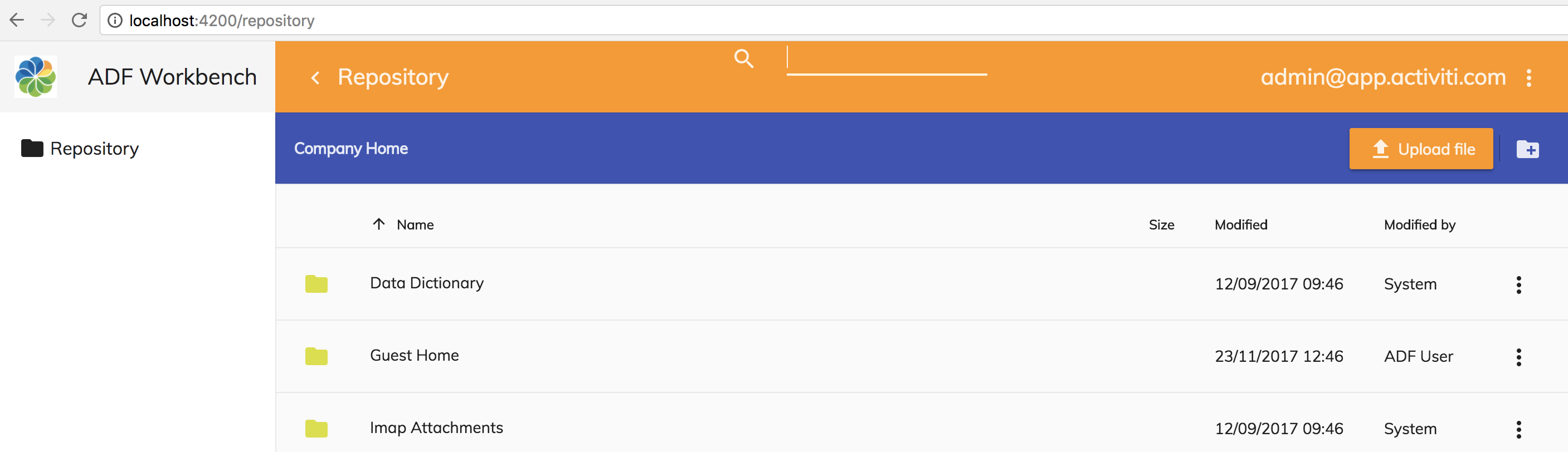Screen dimensions: 1568x452
Task: Click the browser reload icon
Action: [x=79, y=21]
